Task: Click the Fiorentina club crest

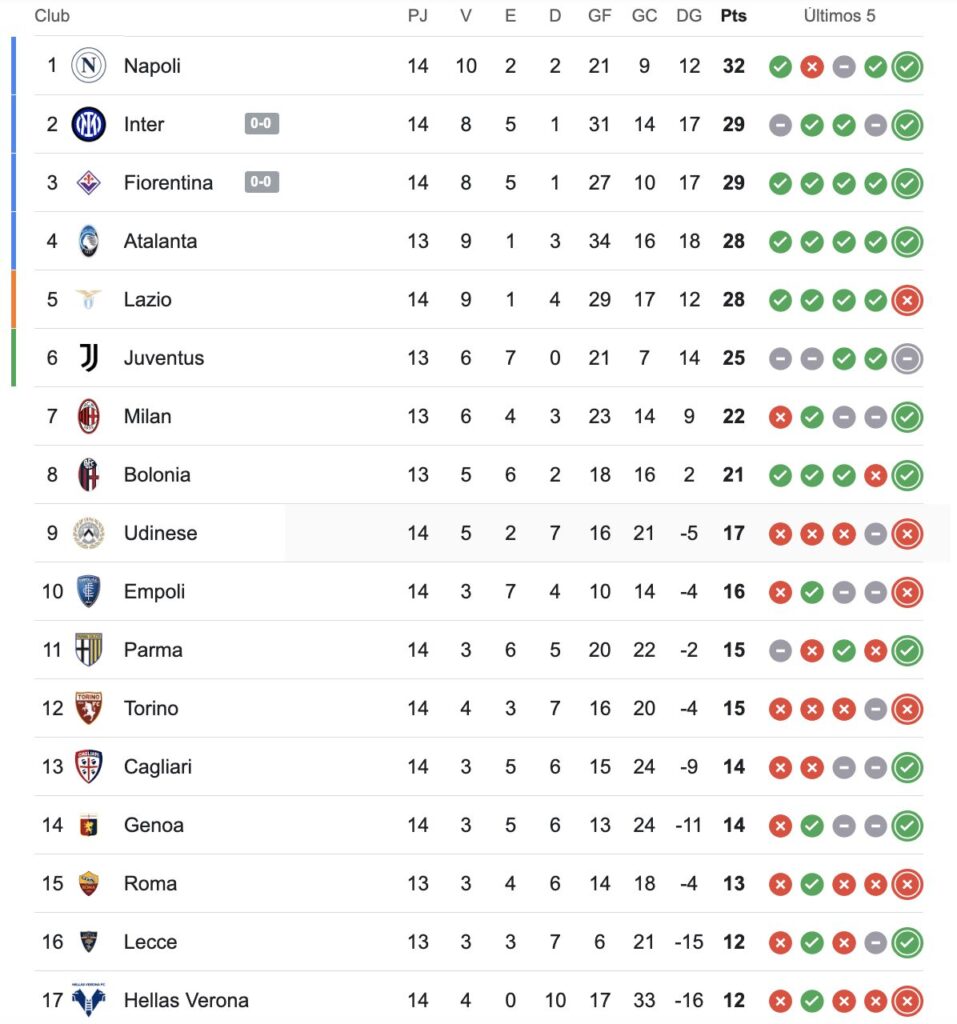Action: pos(88,182)
